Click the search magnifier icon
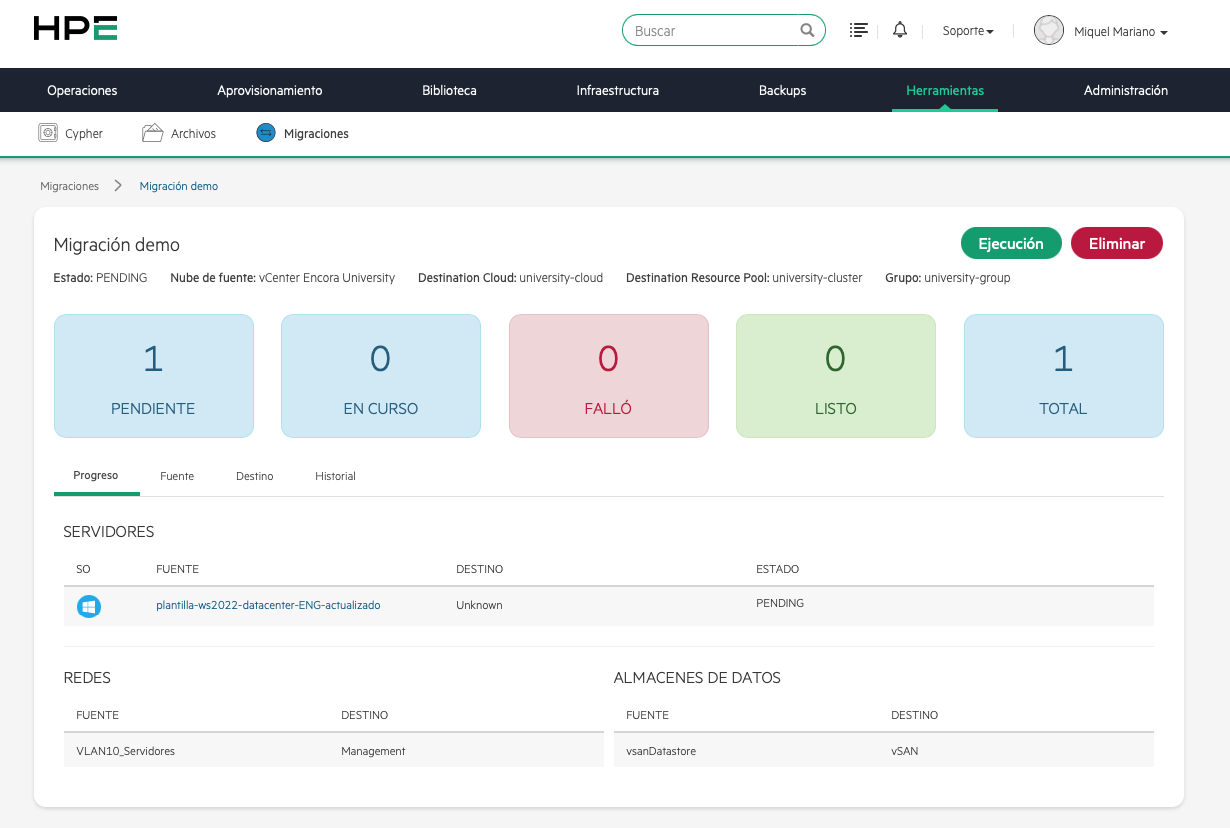This screenshot has width=1230, height=828. coord(807,30)
